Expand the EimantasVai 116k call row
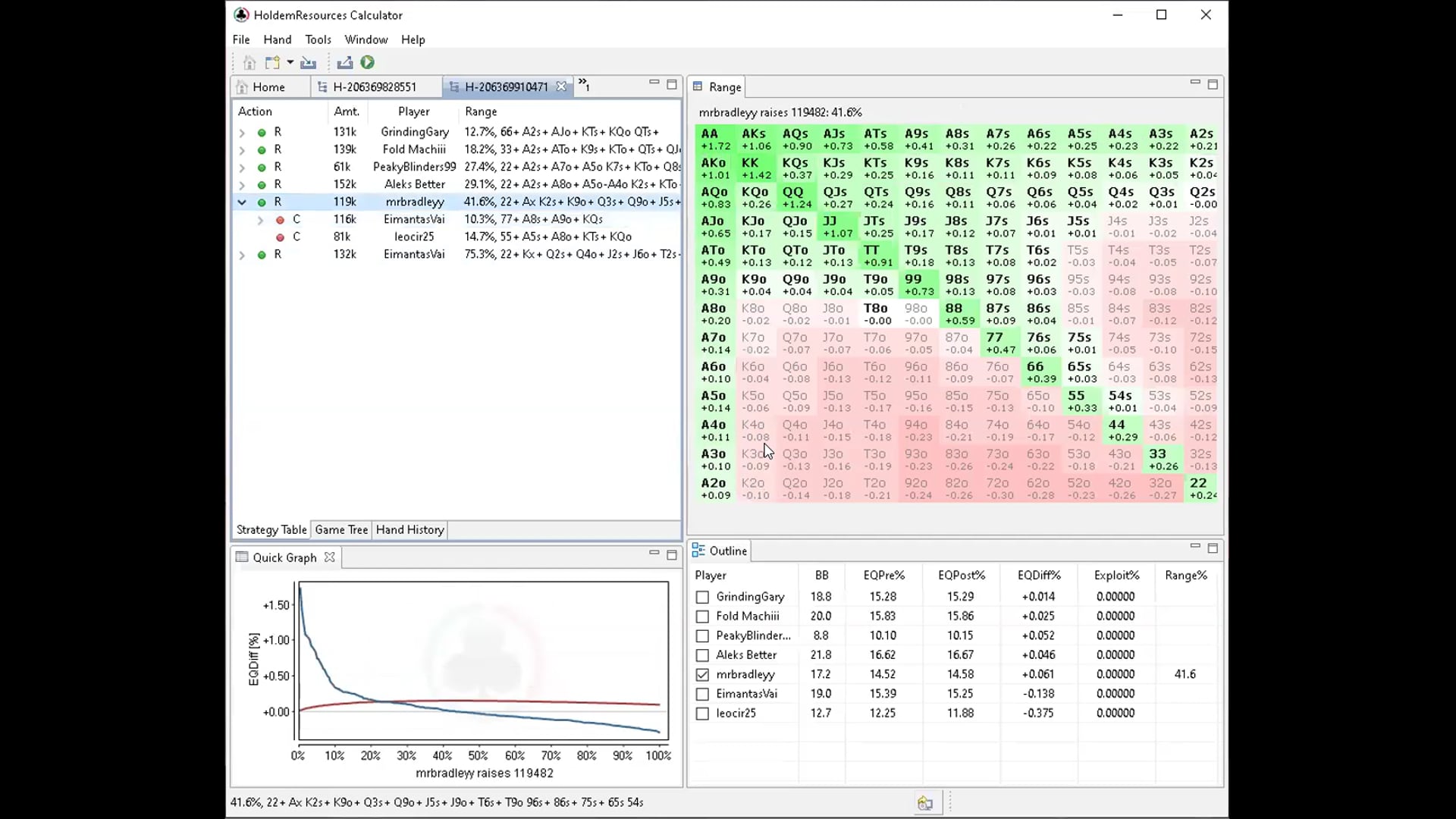Screen dimensions: 1456x819 (260, 220)
